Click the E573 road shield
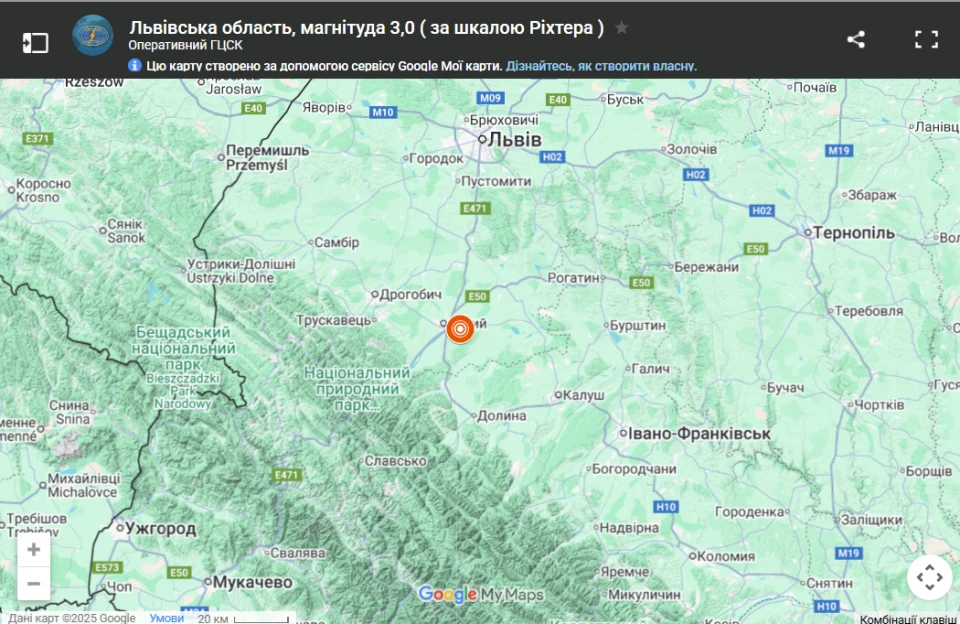The height and width of the screenshot is (624, 960). tap(107, 568)
